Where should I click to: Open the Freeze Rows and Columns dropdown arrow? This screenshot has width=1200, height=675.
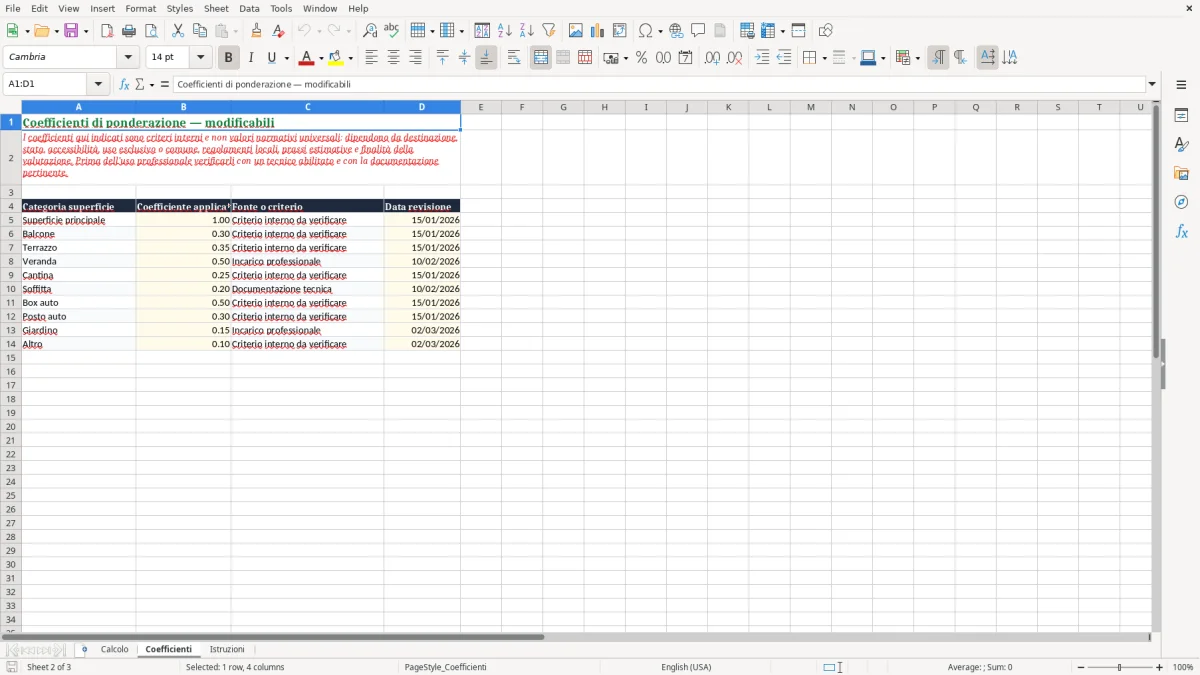(784, 31)
